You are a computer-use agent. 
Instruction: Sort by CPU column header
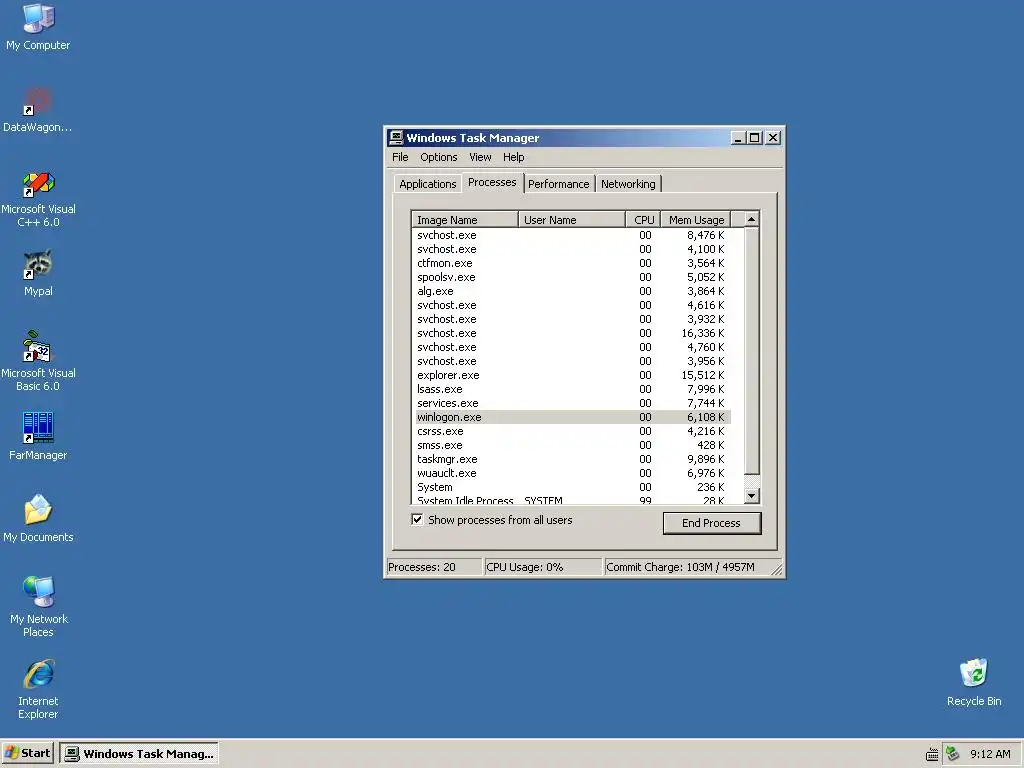(x=643, y=220)
